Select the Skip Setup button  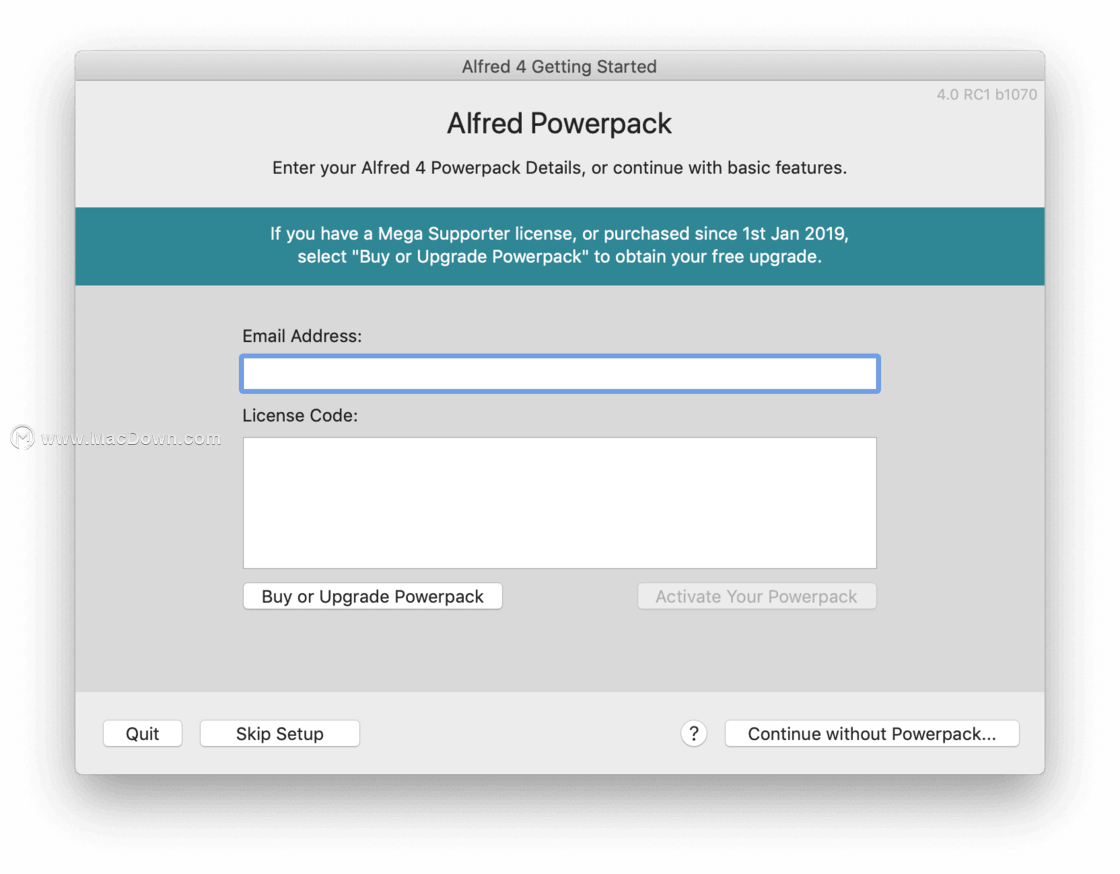pos(280,733)
